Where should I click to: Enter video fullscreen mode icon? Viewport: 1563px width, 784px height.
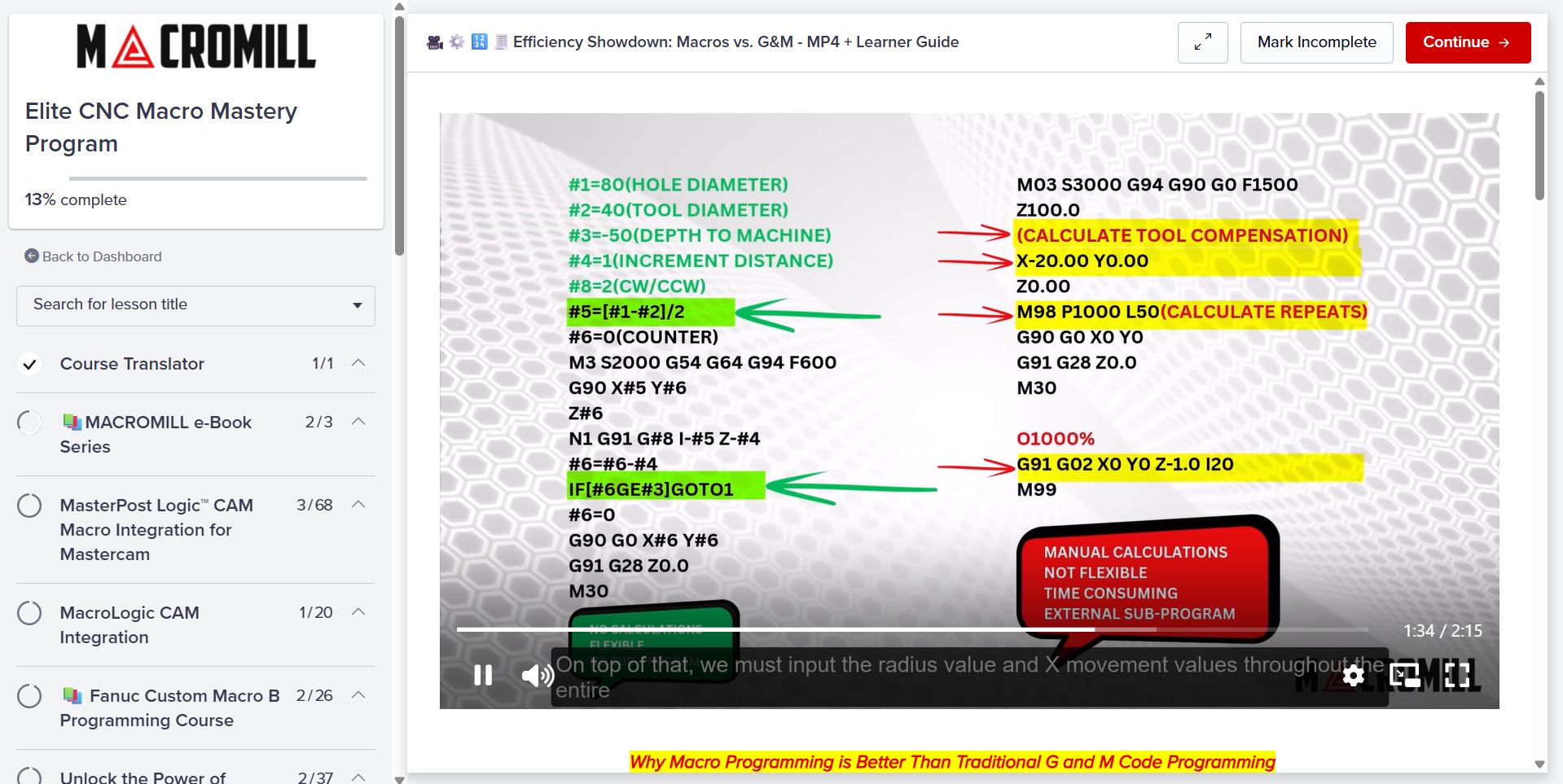coord(1457,675)
